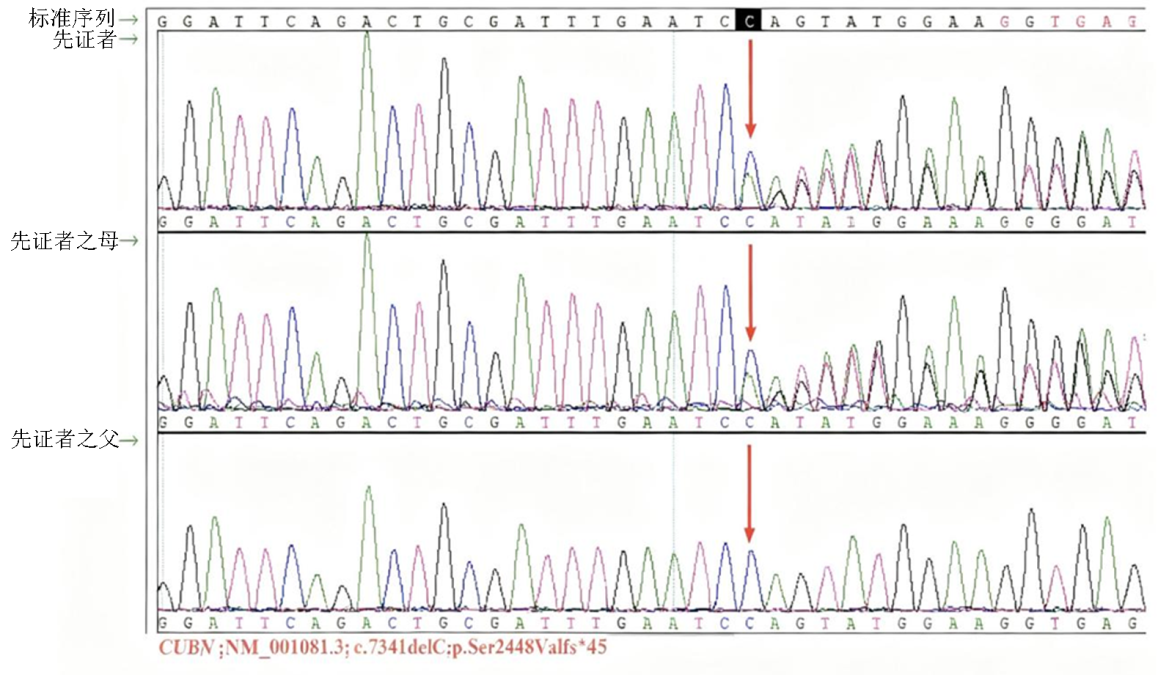Viewport: 1169px width, 675px height.
Task: Select the 先证者之父 label
Action: click(x=63, y=439)
